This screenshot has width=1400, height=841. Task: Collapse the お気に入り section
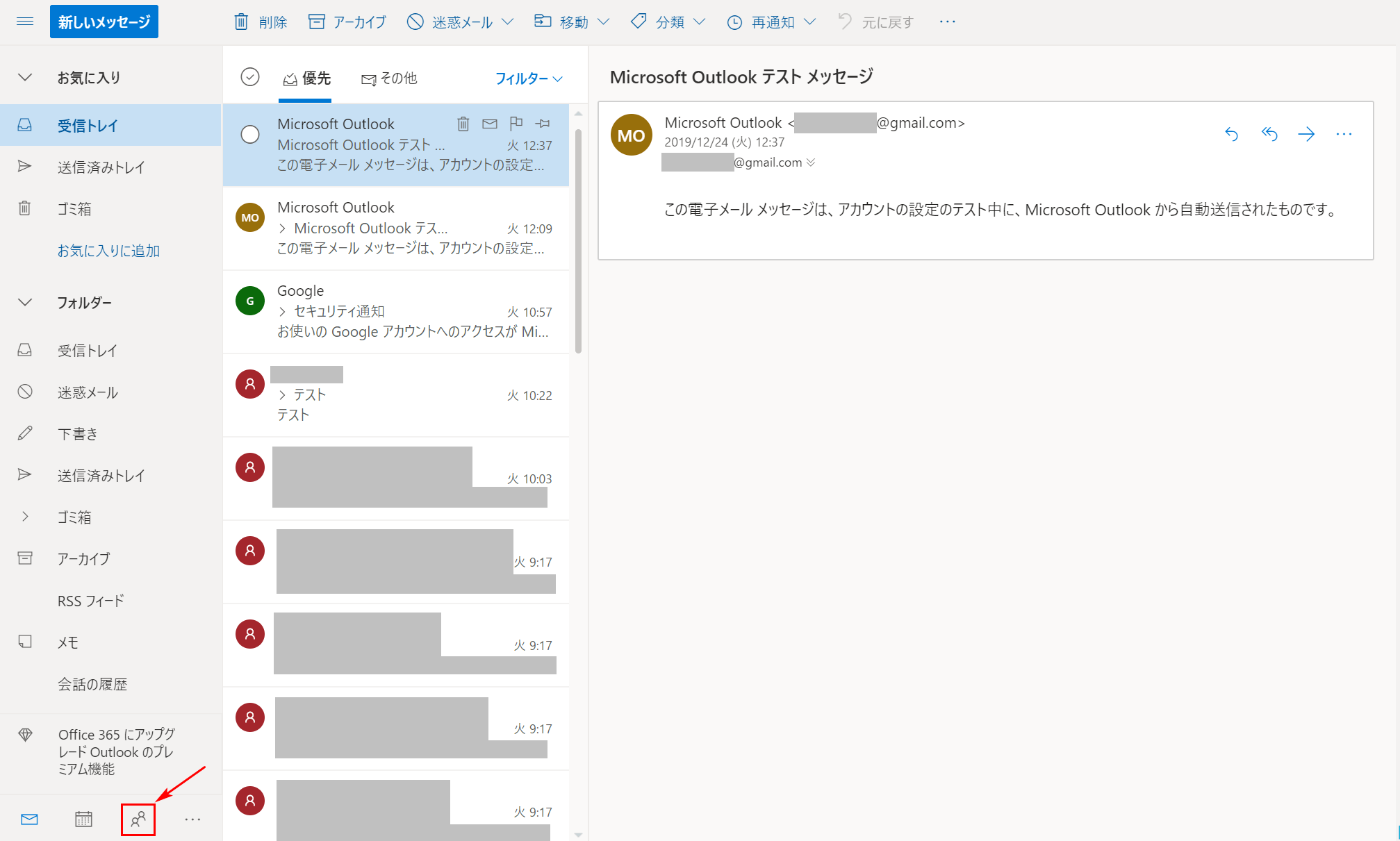pos(25,77)
